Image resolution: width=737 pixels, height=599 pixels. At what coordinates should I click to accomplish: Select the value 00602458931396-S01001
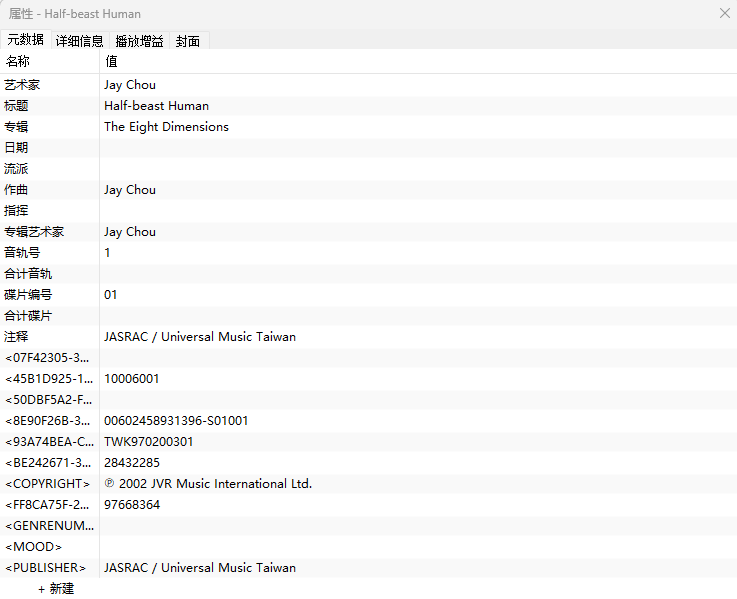click(176, 421)
